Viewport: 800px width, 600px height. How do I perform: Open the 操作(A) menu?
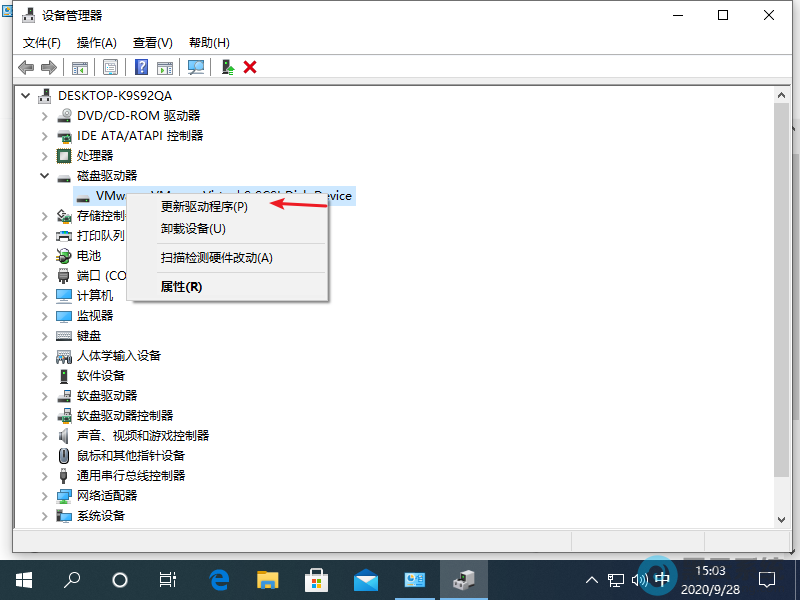pos(97,43)
